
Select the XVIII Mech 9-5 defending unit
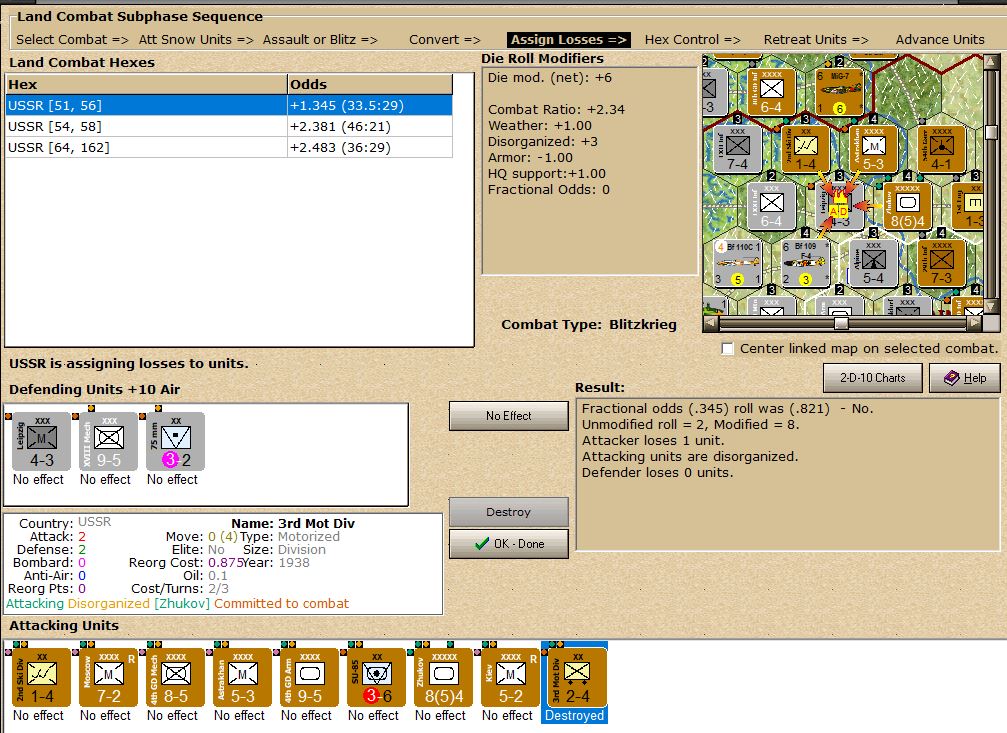(x=109, y=441)
